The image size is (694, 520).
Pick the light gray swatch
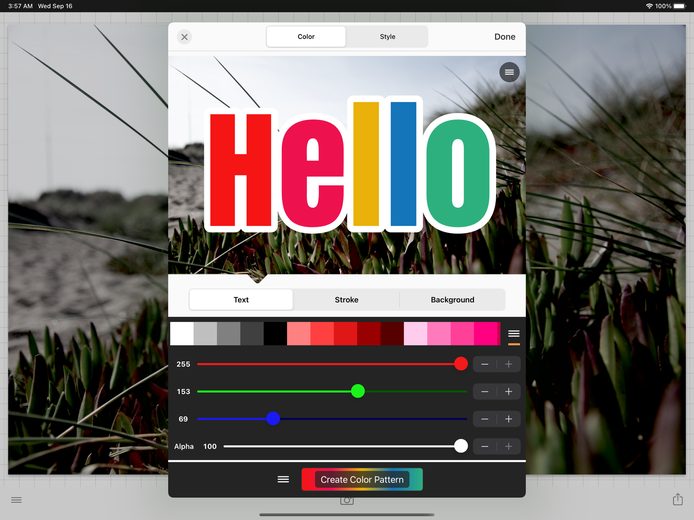pyautogui.click(x=205, y=334)
